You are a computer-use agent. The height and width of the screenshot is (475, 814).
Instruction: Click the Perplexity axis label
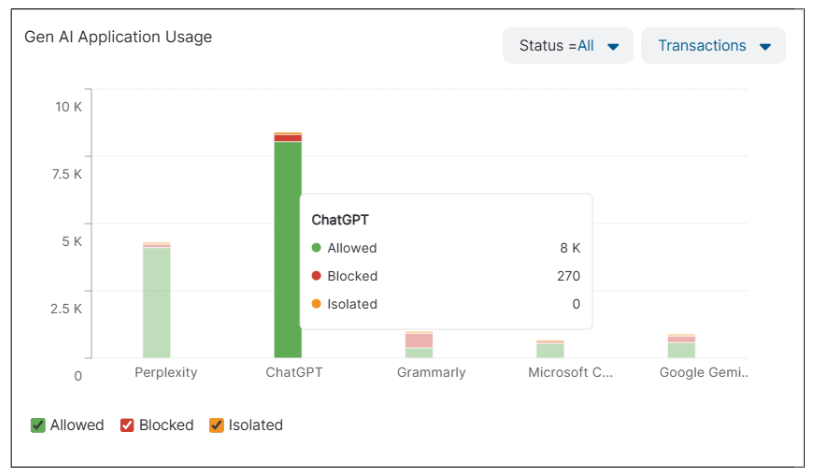click(x=166, y=373)
